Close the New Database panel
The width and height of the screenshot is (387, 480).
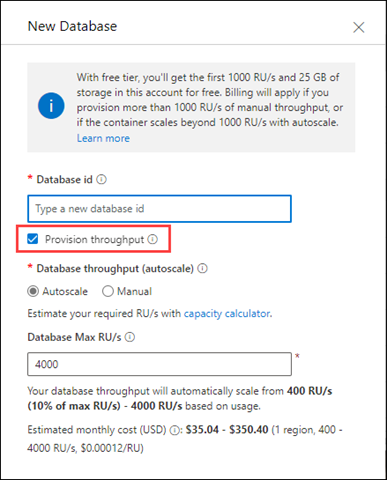coord(359,27)
